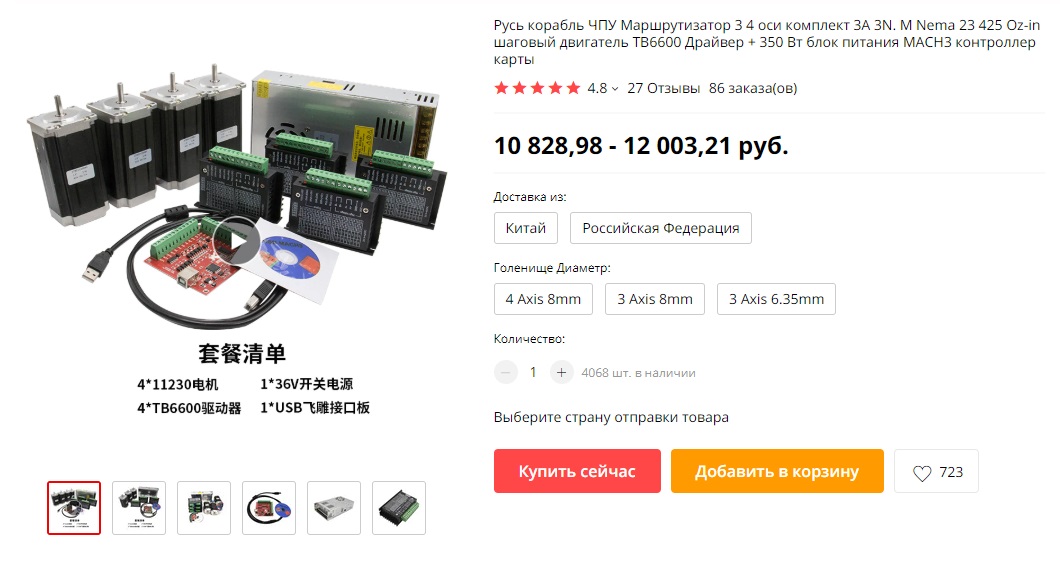Click the heart wishlist icon showing 723
1060x568 pixels.
tap(936, 471)
